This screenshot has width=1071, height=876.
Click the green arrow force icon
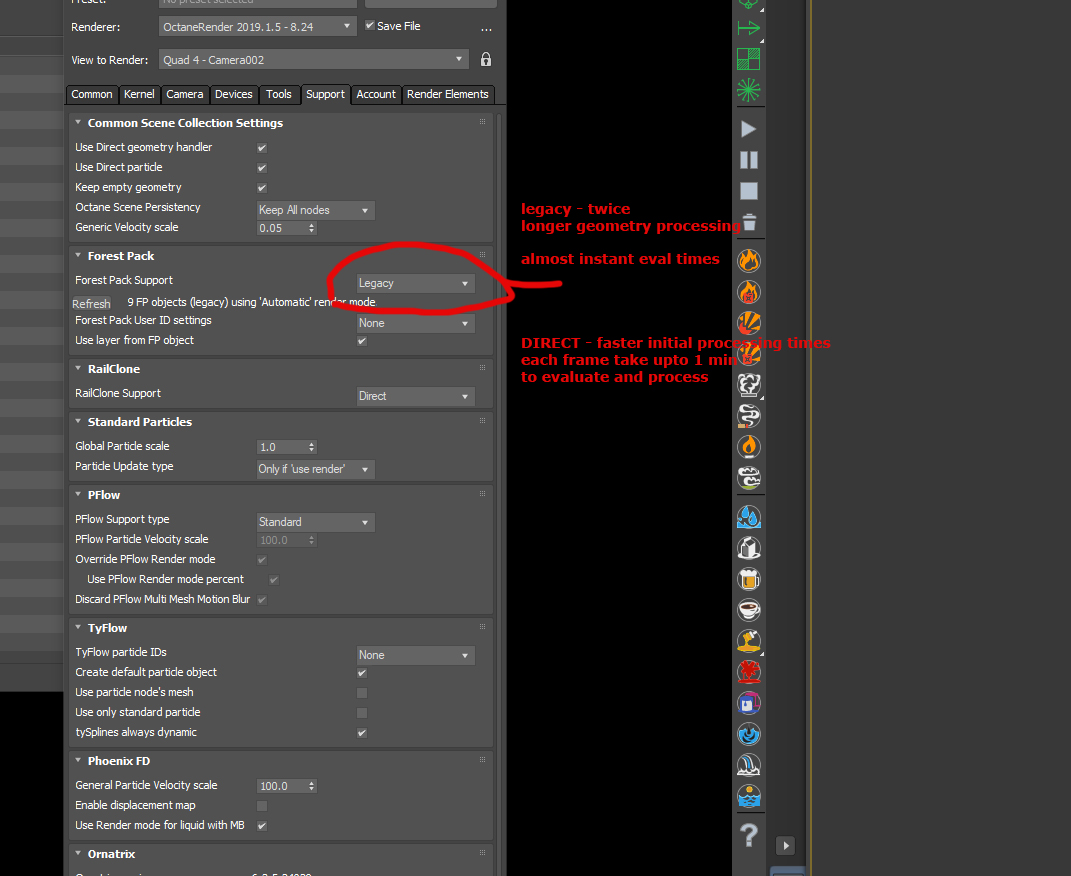749,28
